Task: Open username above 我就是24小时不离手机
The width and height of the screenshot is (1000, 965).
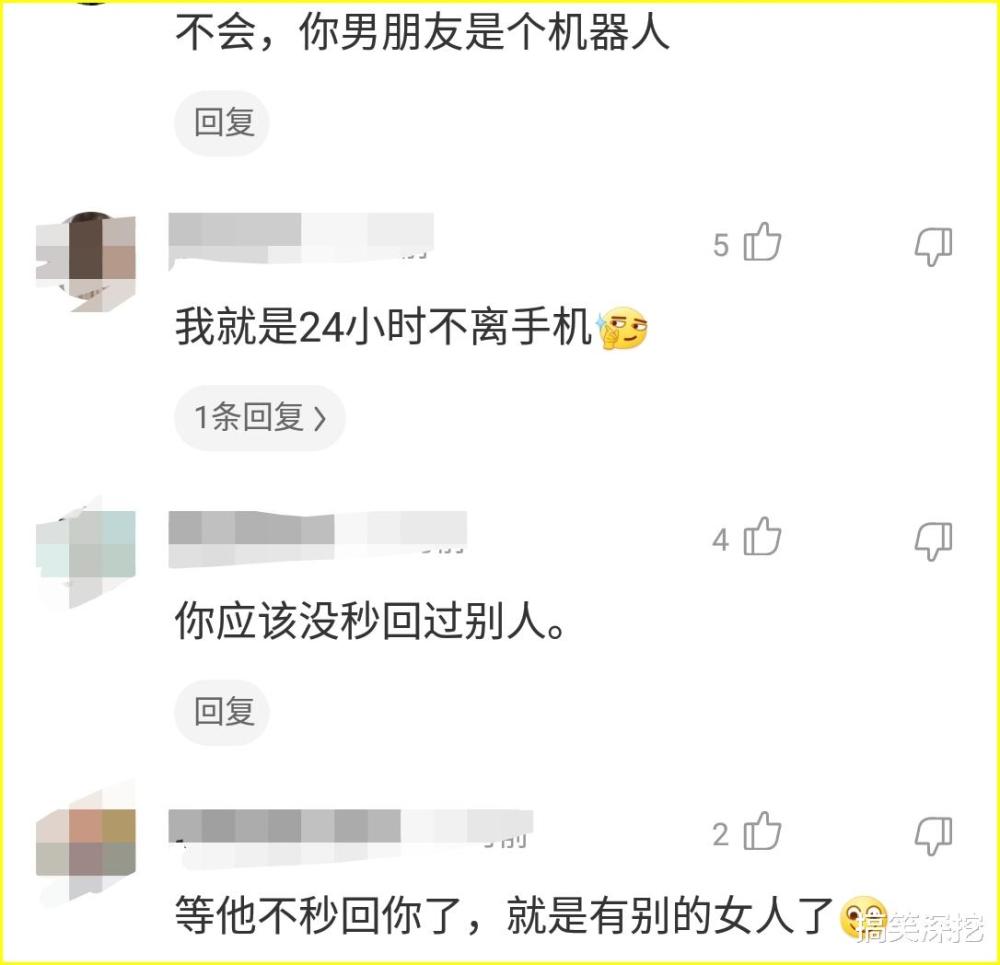Action: (301, 238)
